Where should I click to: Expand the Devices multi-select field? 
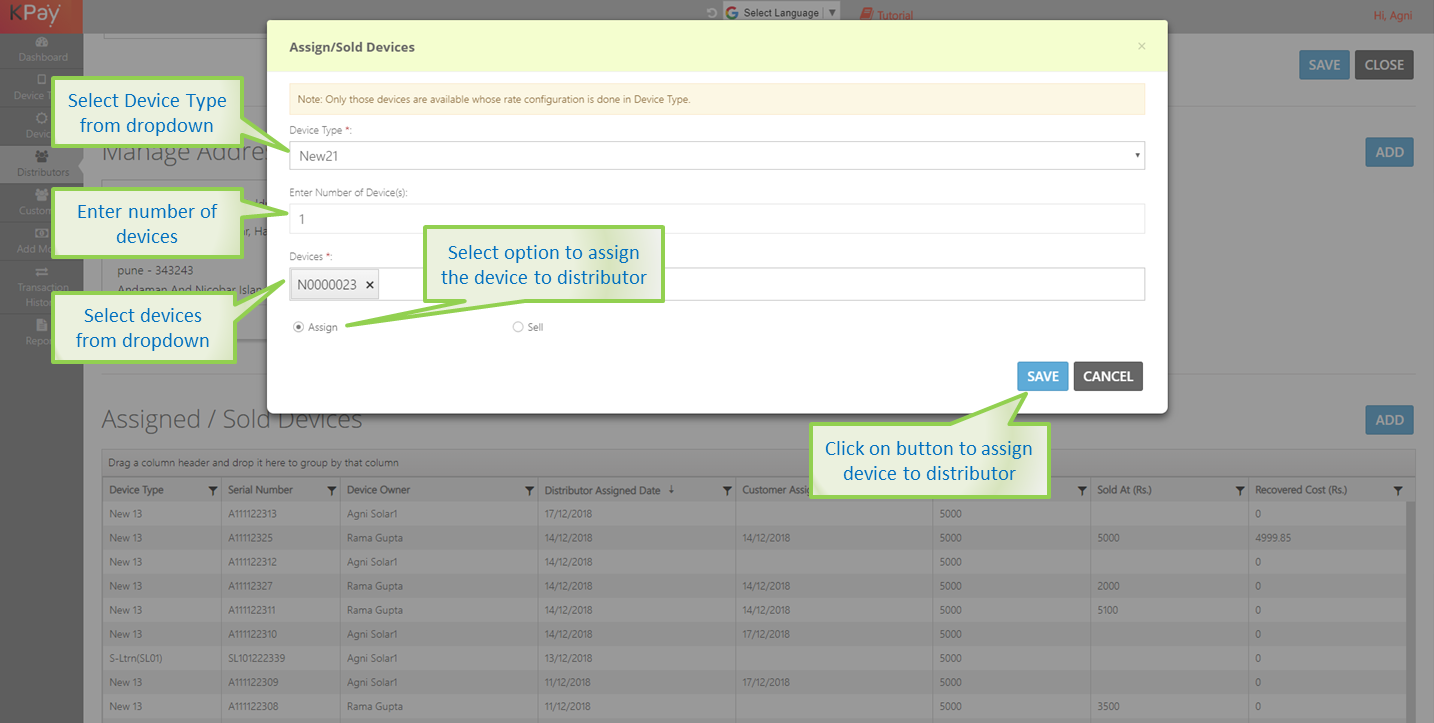point(760,285)
